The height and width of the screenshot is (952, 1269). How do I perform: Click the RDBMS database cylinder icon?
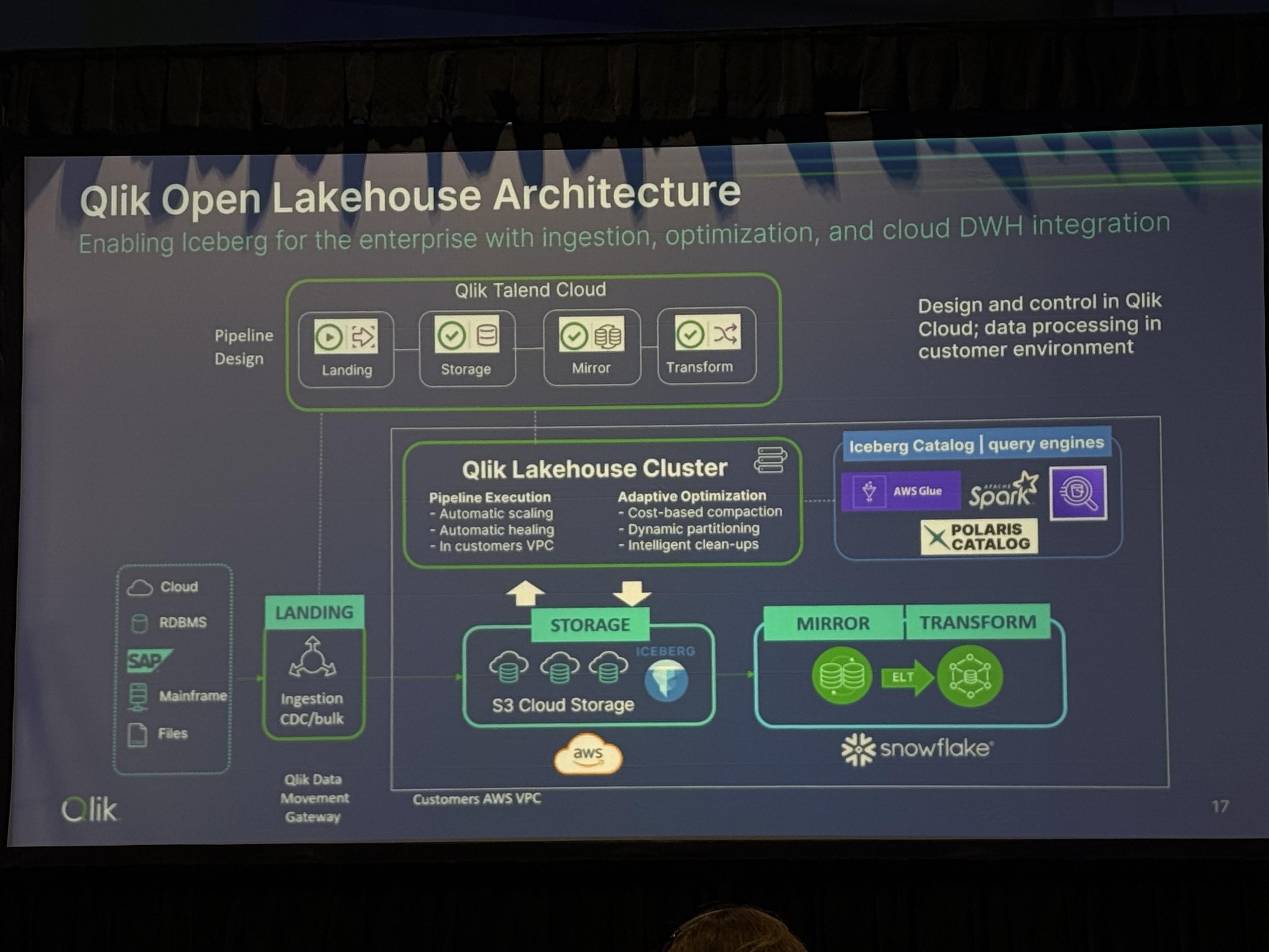(x=139, y=623)
